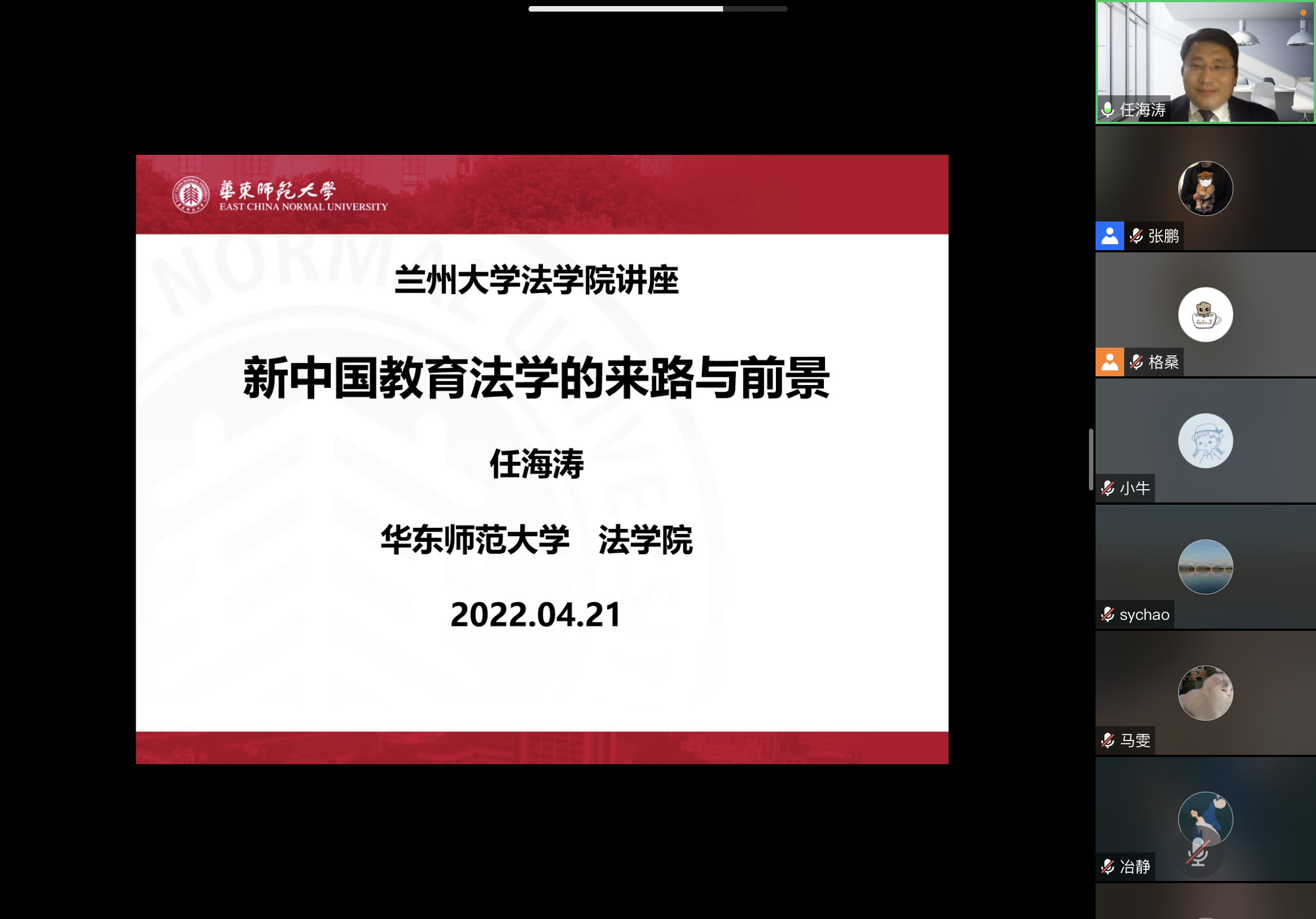1316x919 pixels.
Task: Click the presenter name 任海涛 on slide
Action: click(537, 463)
